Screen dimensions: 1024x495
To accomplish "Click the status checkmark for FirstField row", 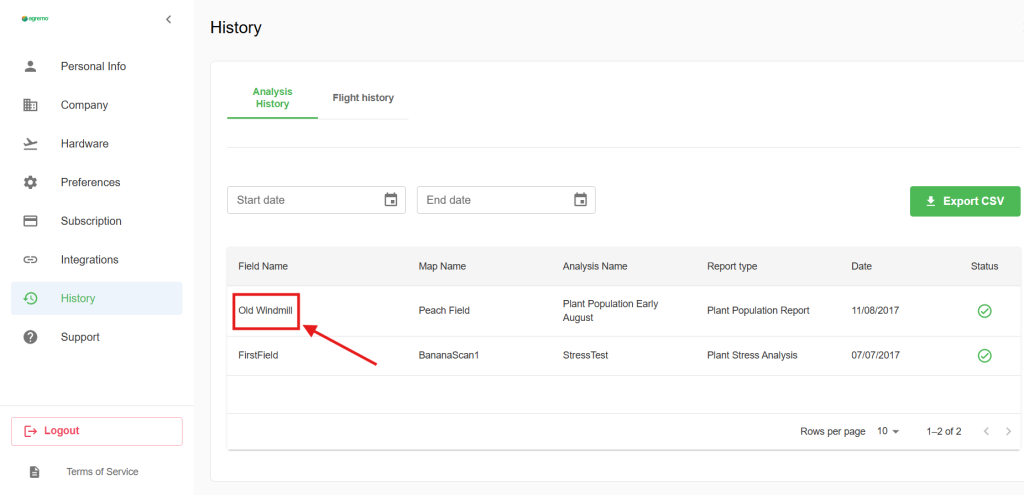I will (x=984, y=356).
